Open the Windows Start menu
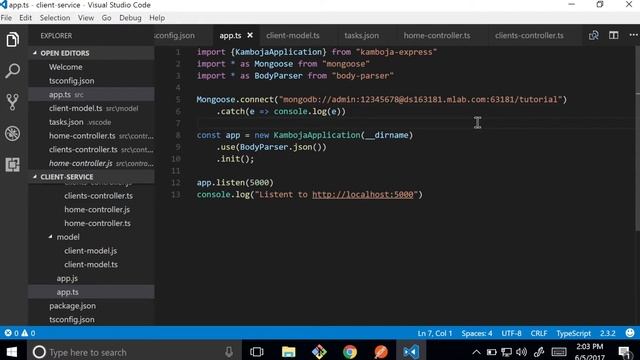Screen dimensions: 640x360 coord(11,352)
